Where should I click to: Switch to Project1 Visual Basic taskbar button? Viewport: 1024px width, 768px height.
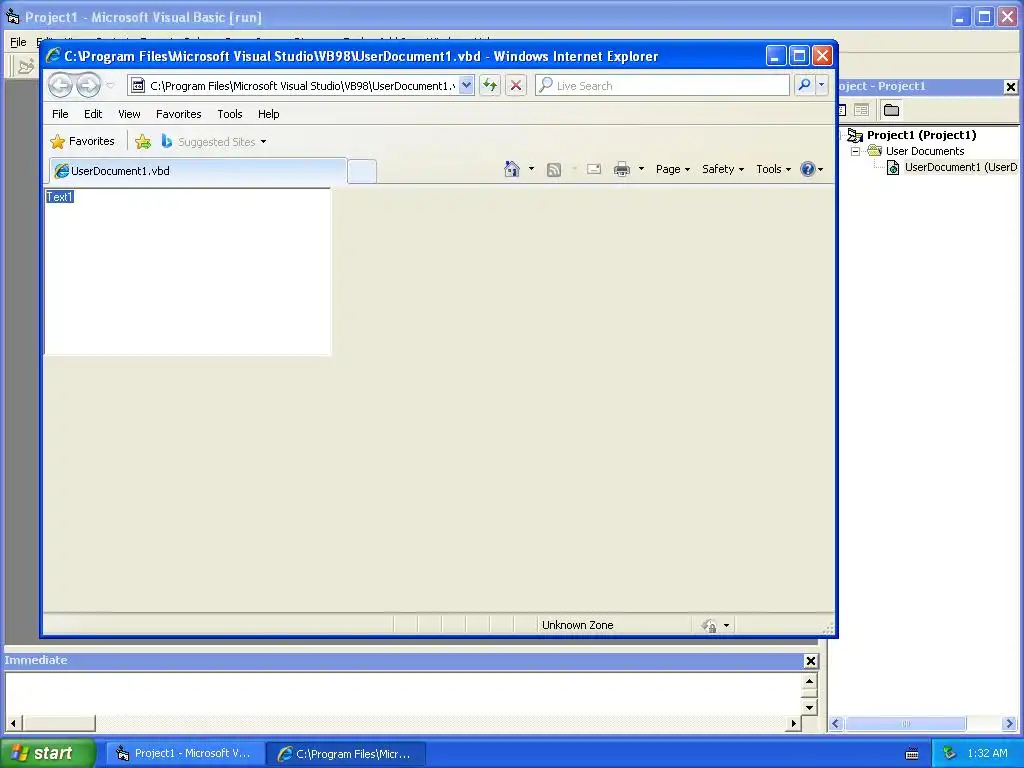(185, 754)
